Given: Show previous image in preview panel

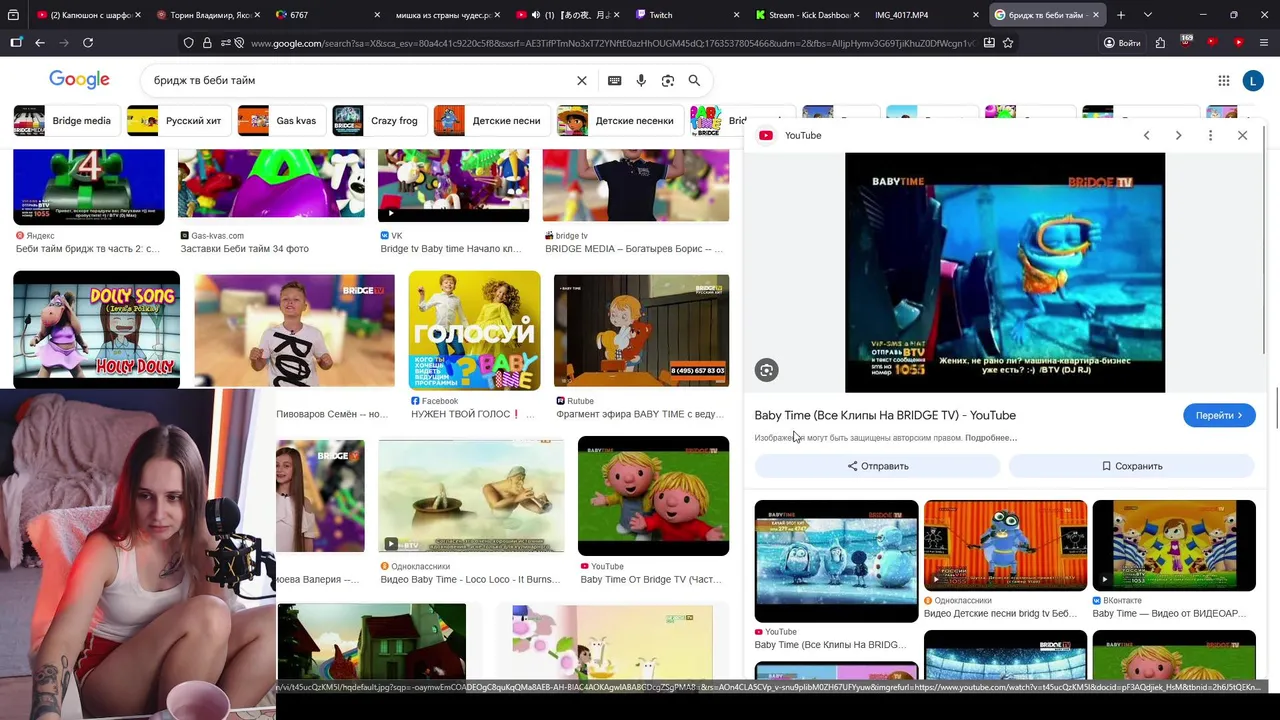Looking at the screenshot, I should tap(1147, 135).
